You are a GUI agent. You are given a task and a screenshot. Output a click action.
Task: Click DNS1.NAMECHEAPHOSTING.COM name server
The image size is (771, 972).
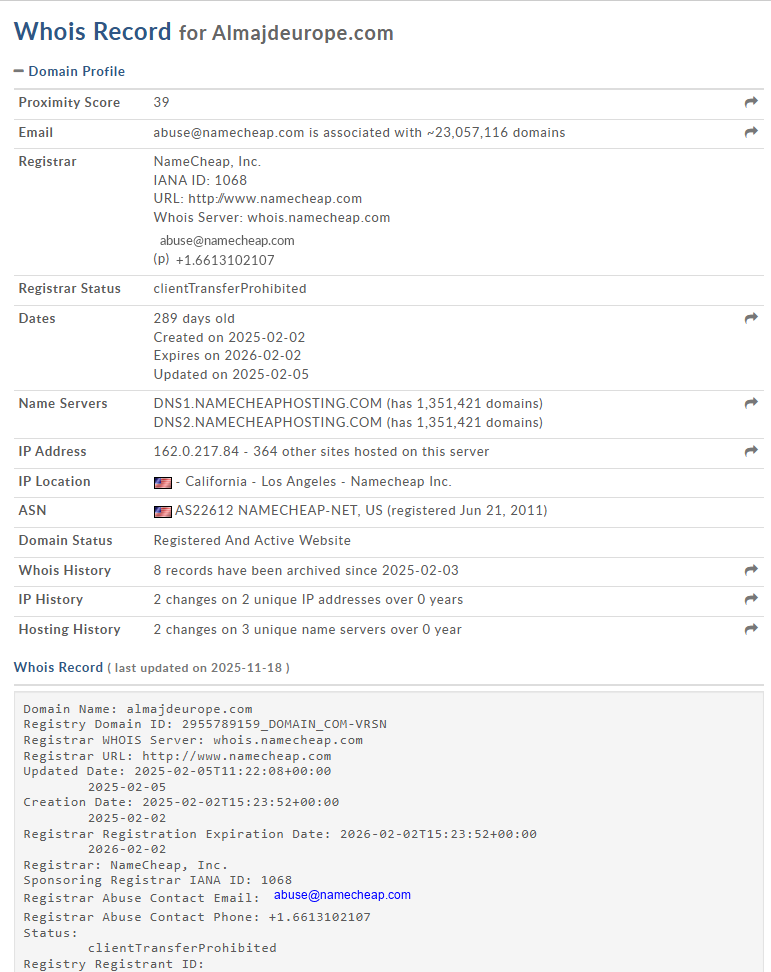268,403
